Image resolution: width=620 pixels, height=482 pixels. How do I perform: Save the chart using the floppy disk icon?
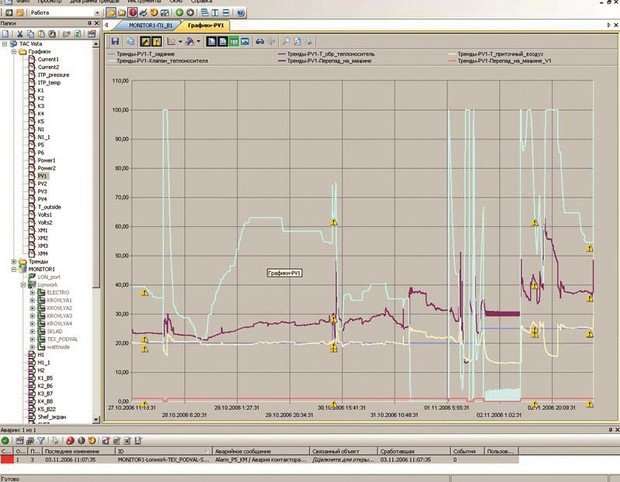[x=115, y=42]
